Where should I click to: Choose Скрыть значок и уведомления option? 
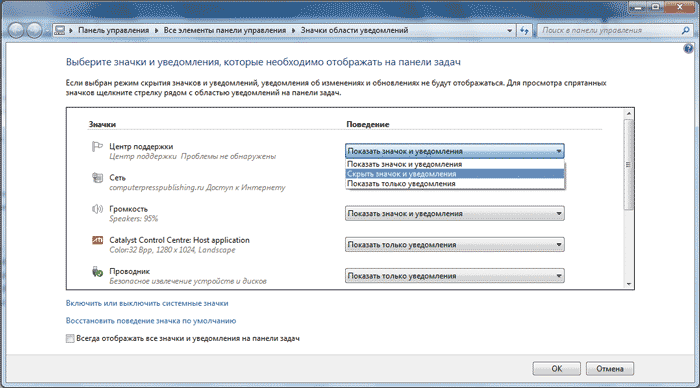[455, 174]
